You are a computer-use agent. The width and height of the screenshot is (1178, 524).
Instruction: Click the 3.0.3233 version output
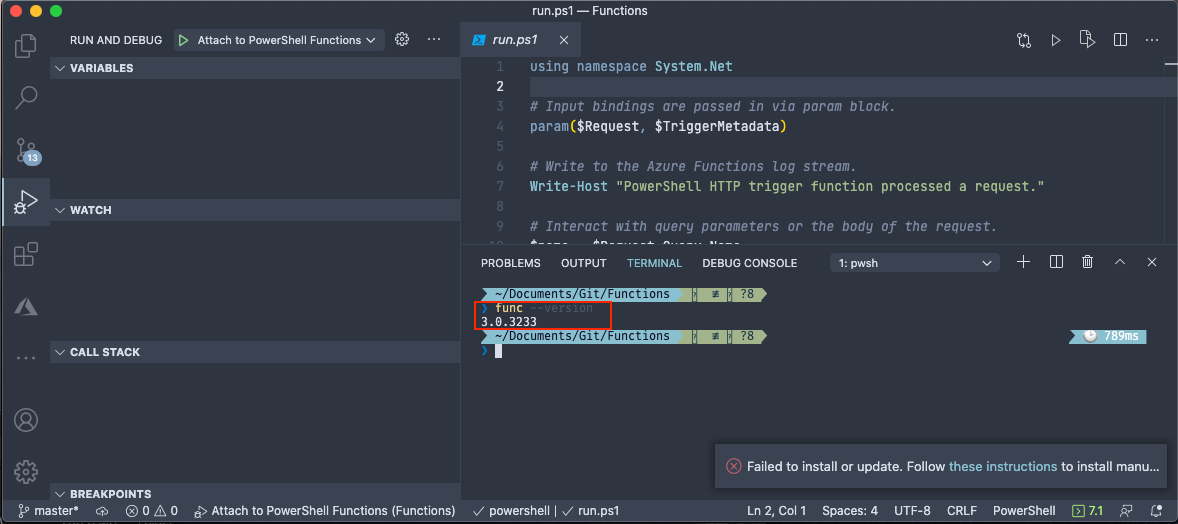pos(509,322)
